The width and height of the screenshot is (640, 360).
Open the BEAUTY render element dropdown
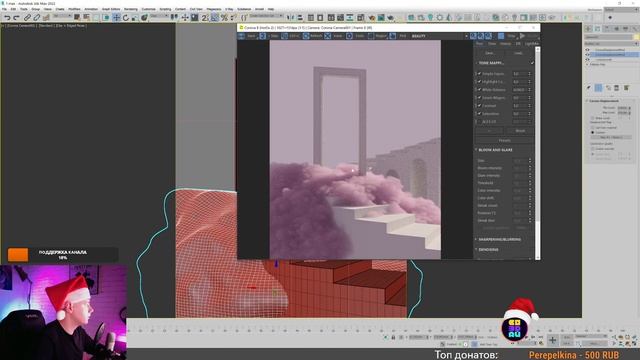pyautogui.click(x=439, y=36)
